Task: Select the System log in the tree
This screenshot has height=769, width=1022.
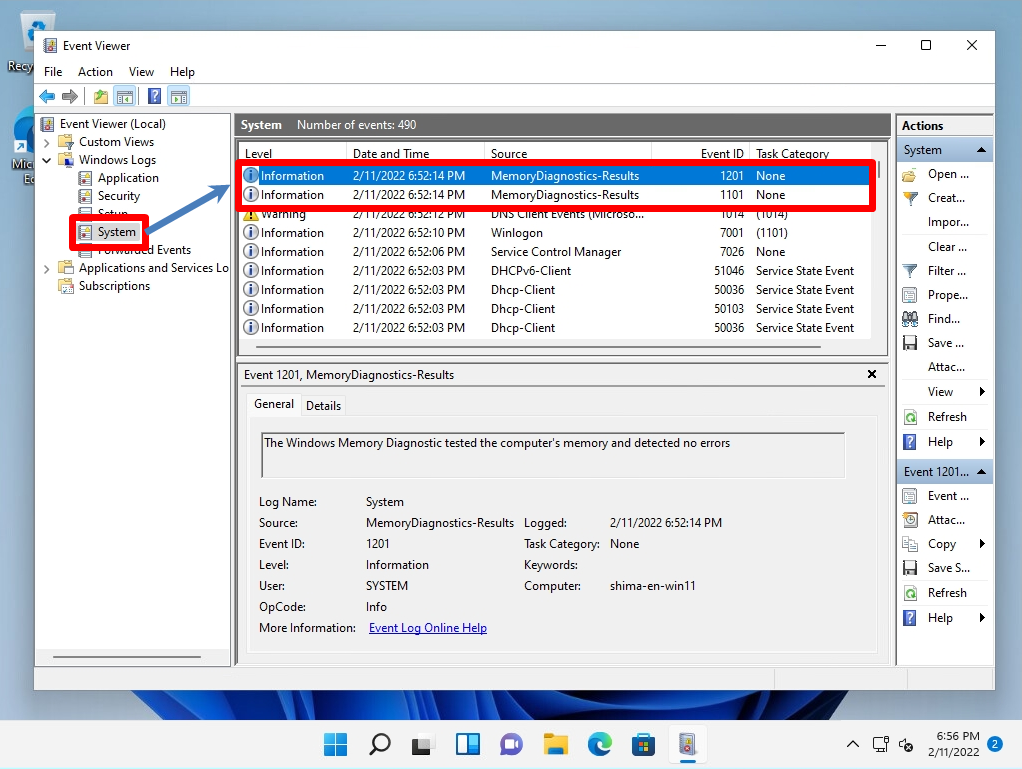Action: coord(116,232)
